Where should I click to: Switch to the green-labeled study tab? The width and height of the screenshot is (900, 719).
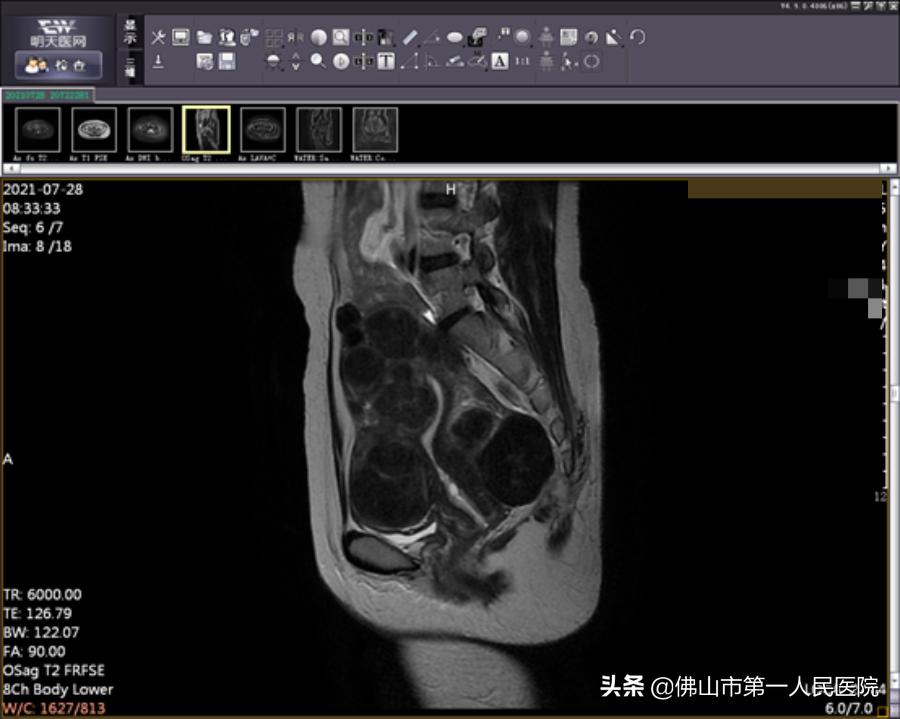point(48,95)
